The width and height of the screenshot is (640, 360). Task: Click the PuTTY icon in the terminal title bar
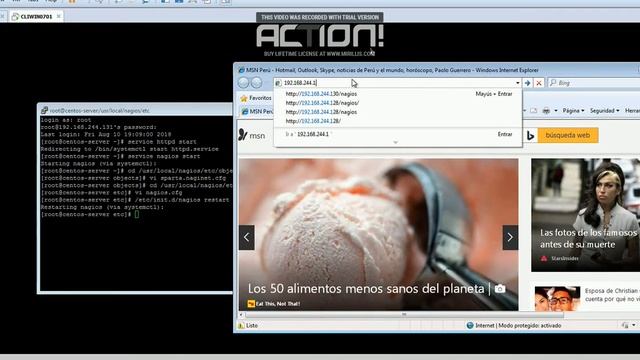tap(44, 110)
